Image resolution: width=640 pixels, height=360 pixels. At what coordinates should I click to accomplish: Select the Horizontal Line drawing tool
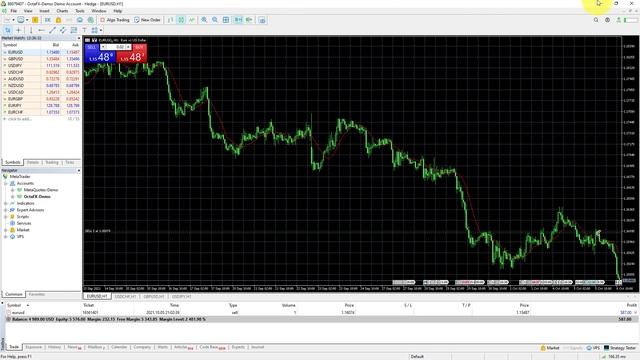coord(41,30)
